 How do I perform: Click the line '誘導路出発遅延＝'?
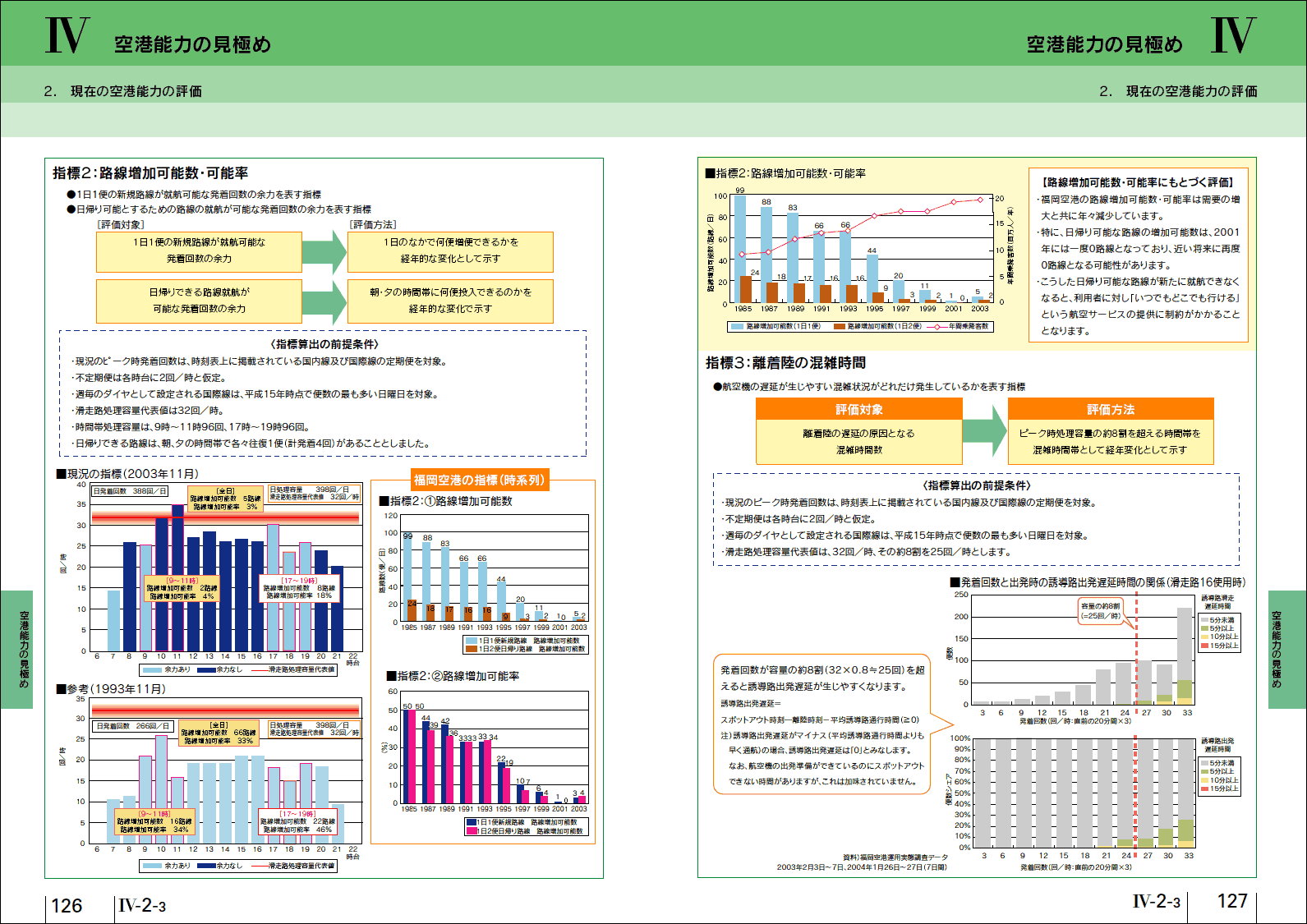[751, 704]
